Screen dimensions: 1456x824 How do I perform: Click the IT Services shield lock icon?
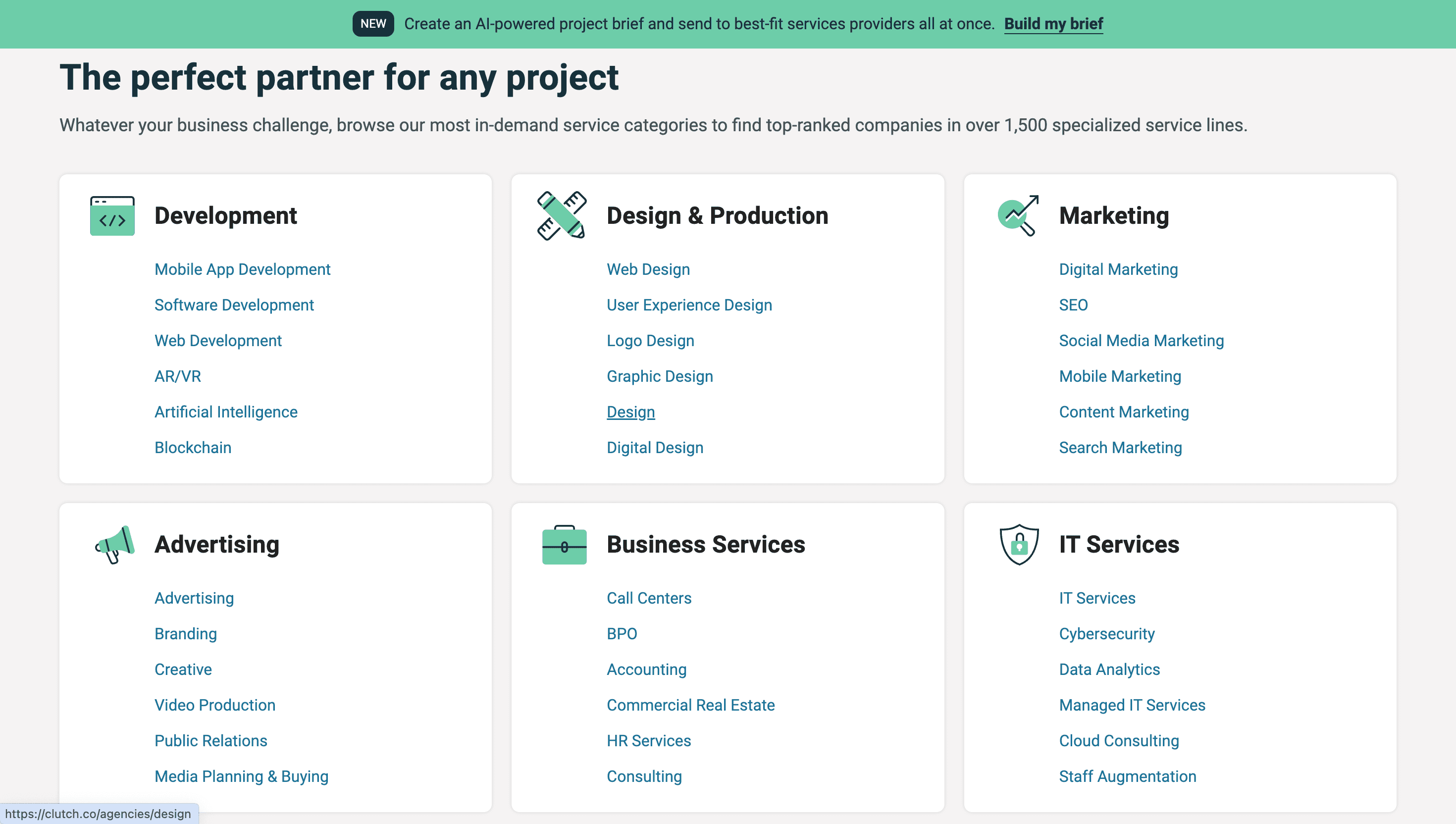(x=1019, y=544)
